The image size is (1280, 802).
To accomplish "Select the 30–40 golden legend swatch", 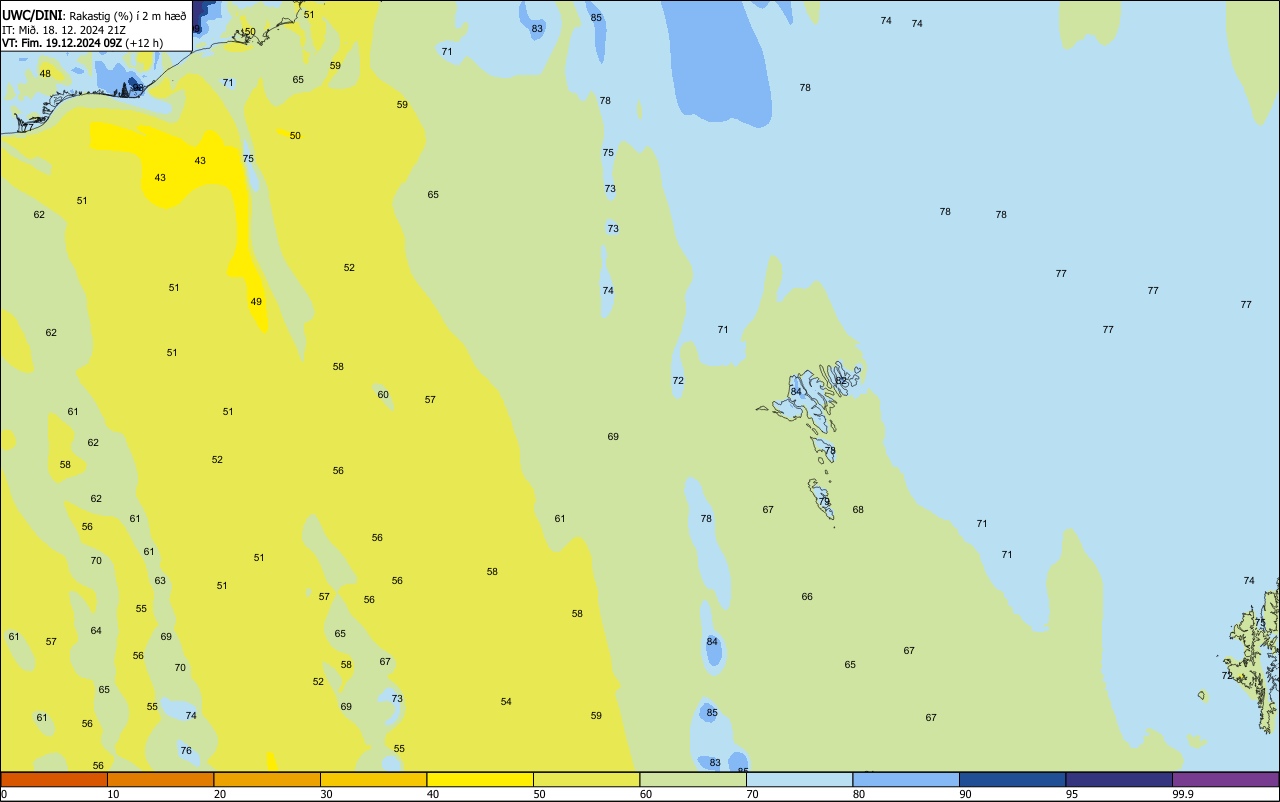I will point(373,779).
